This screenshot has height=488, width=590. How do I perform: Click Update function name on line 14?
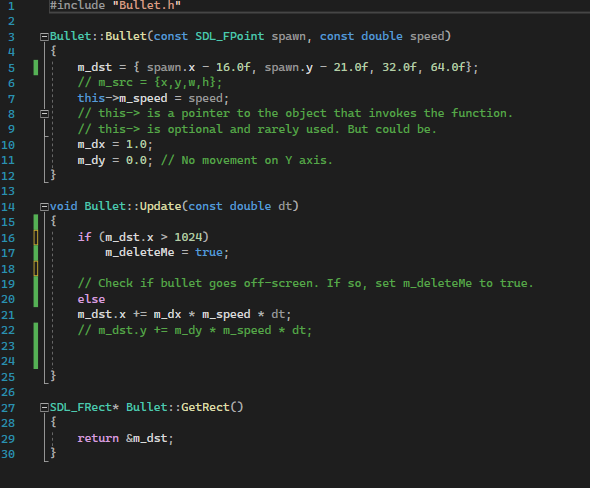coord(161,206)
